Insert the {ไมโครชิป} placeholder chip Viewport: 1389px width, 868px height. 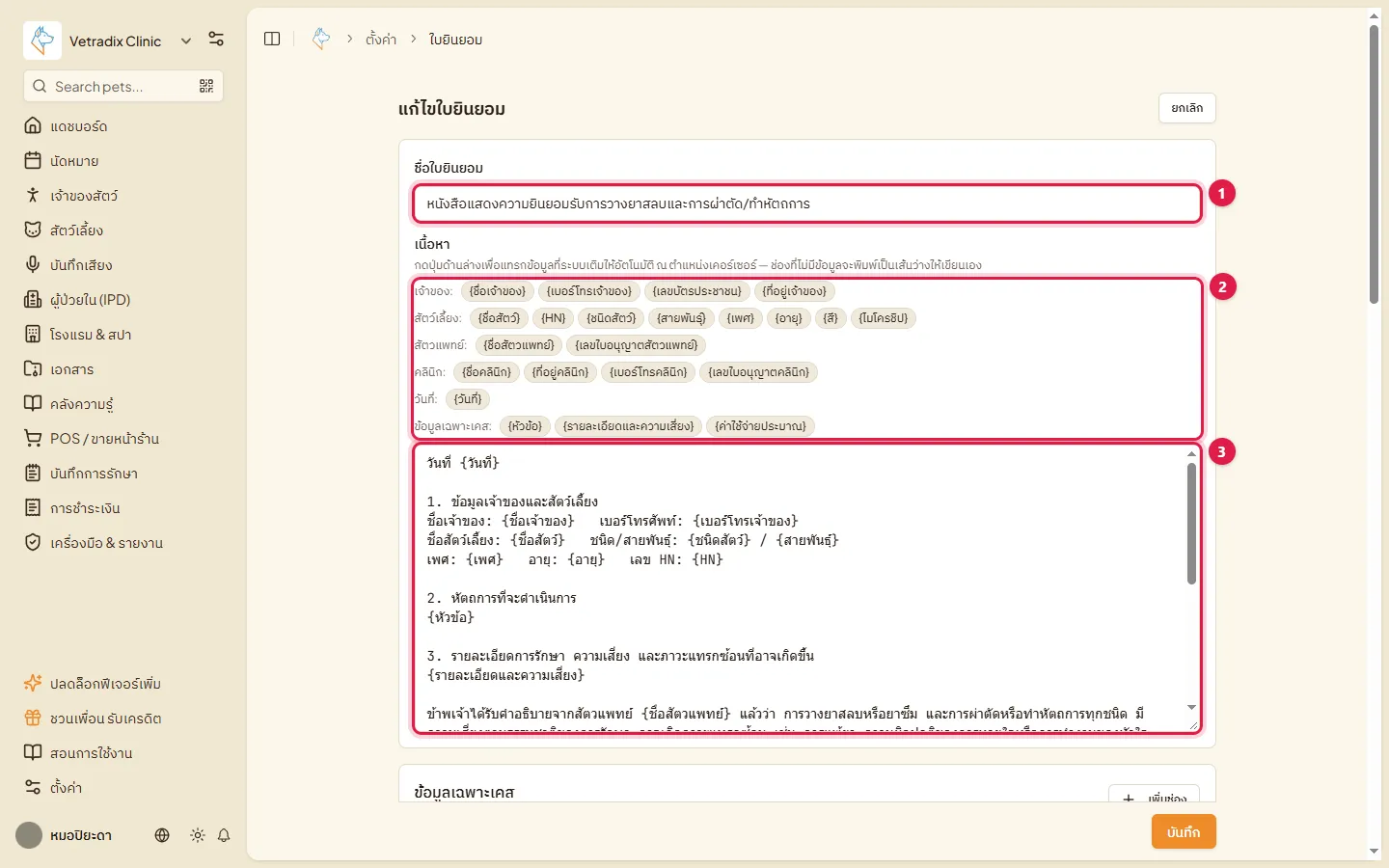point(884,318)
